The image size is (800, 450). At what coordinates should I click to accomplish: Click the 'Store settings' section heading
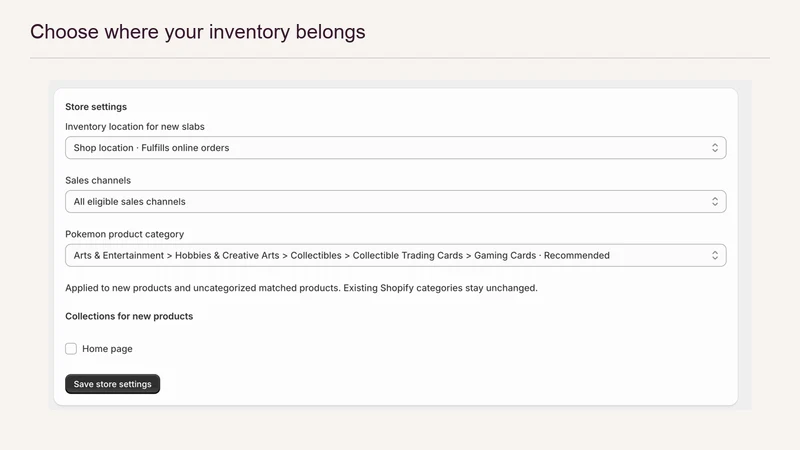pyautogui.click(x=96, y=107)
